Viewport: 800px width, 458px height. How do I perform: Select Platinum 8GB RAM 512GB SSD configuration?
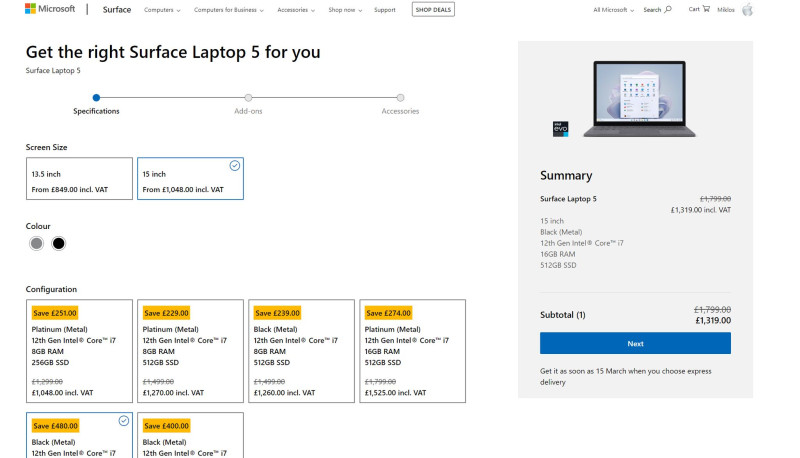tap(190, 351)
